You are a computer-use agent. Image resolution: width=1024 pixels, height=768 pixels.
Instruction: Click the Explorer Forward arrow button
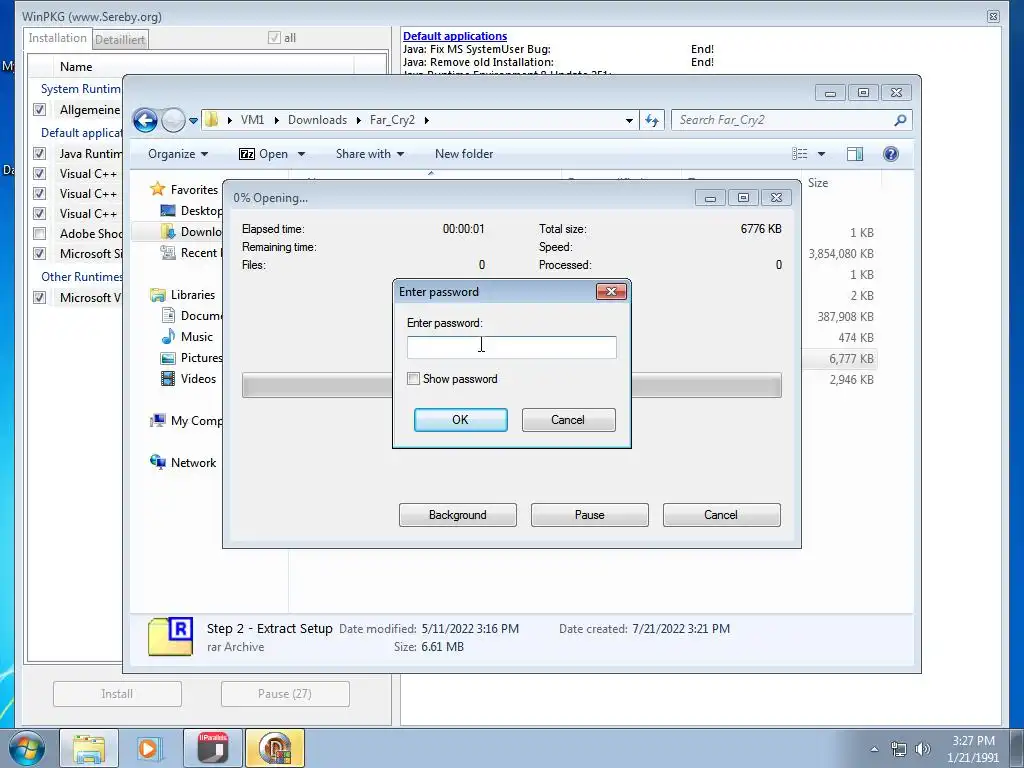pos(173,120)
